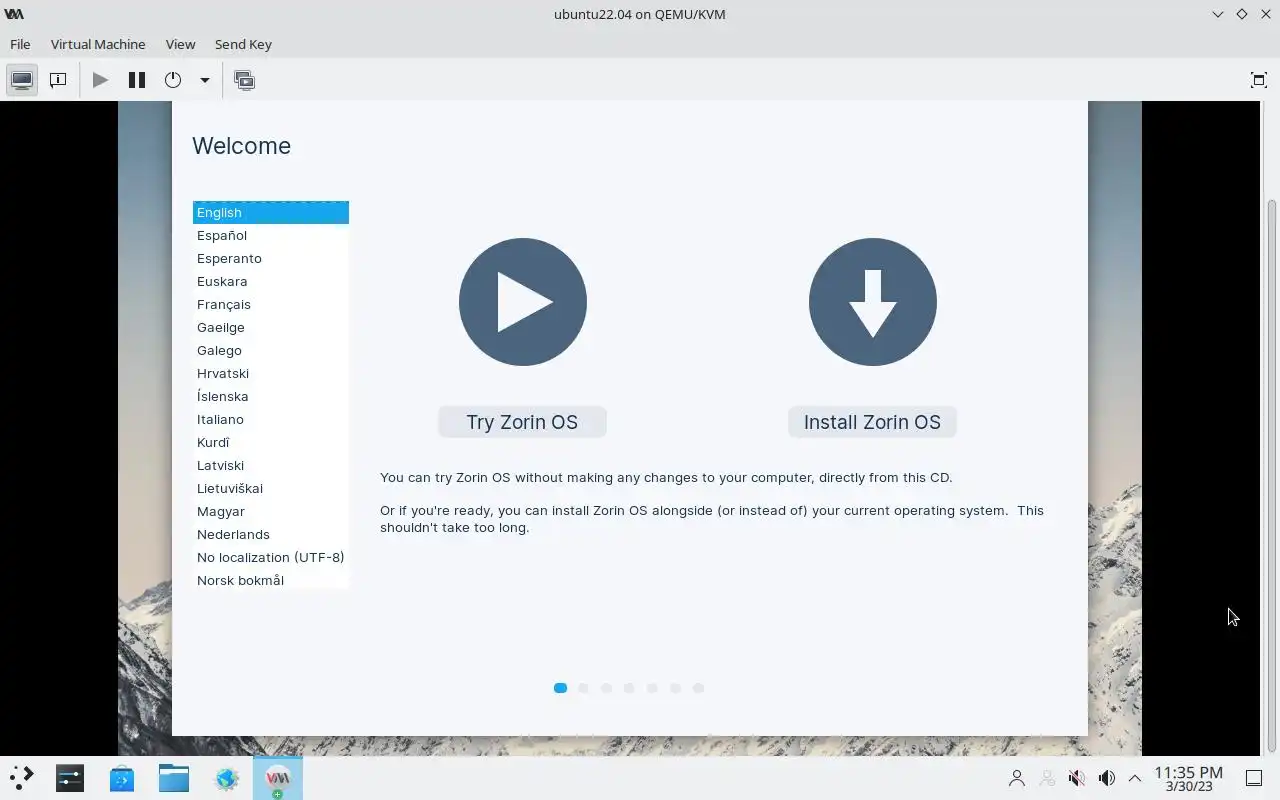Select Español in the language list
Image resolution: width=1280 pixels, height=800 pixels.
point(271,235)
